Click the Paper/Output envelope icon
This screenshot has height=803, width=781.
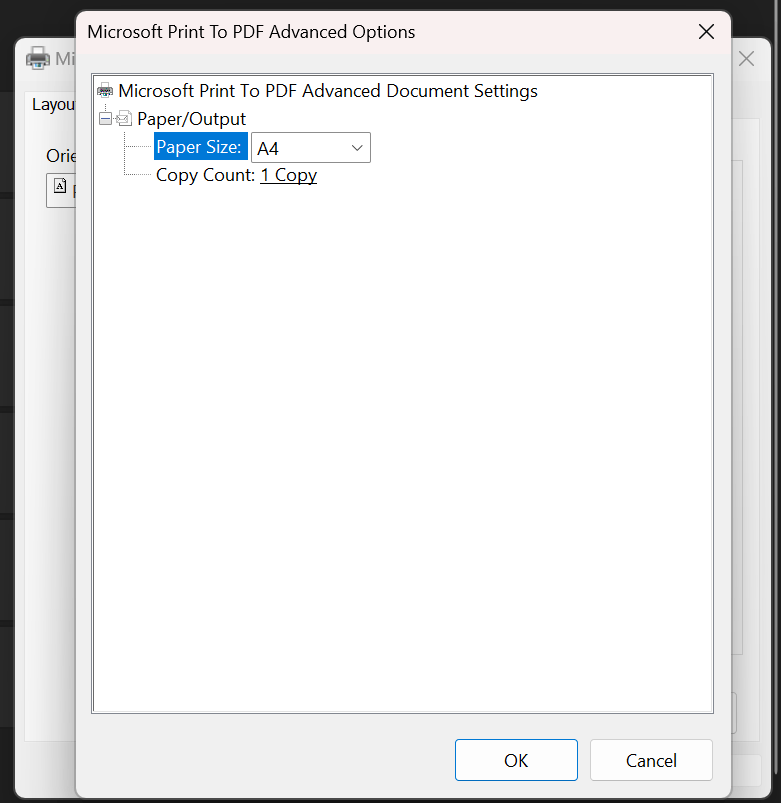coord(123,118)
